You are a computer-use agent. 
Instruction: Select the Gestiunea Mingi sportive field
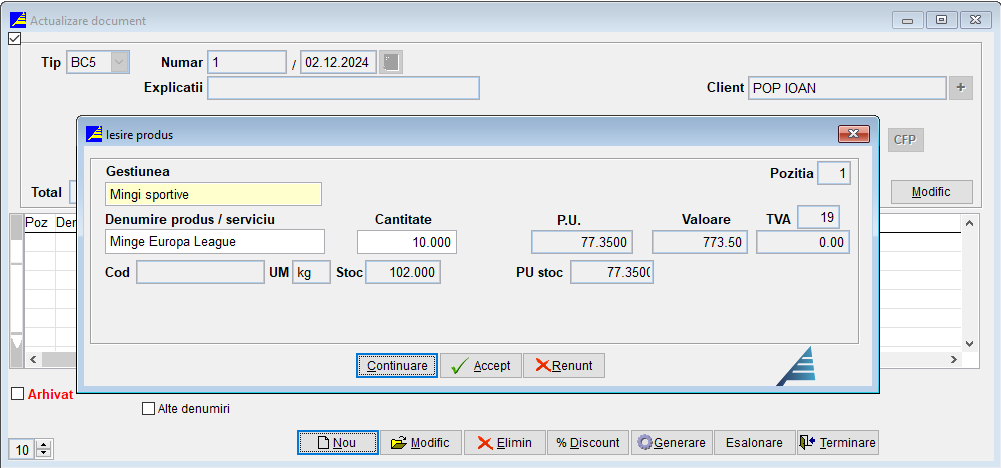click(213, 194)
